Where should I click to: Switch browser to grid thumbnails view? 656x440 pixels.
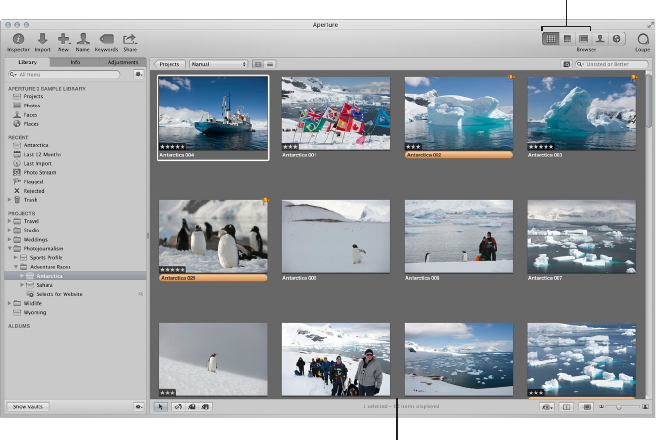tap(258, 64)
